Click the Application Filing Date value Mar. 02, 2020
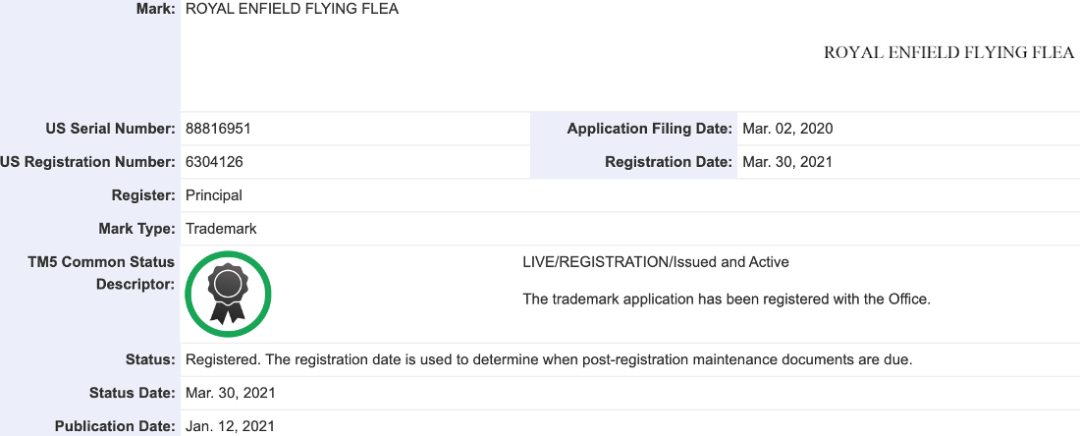 pos(788,129)
